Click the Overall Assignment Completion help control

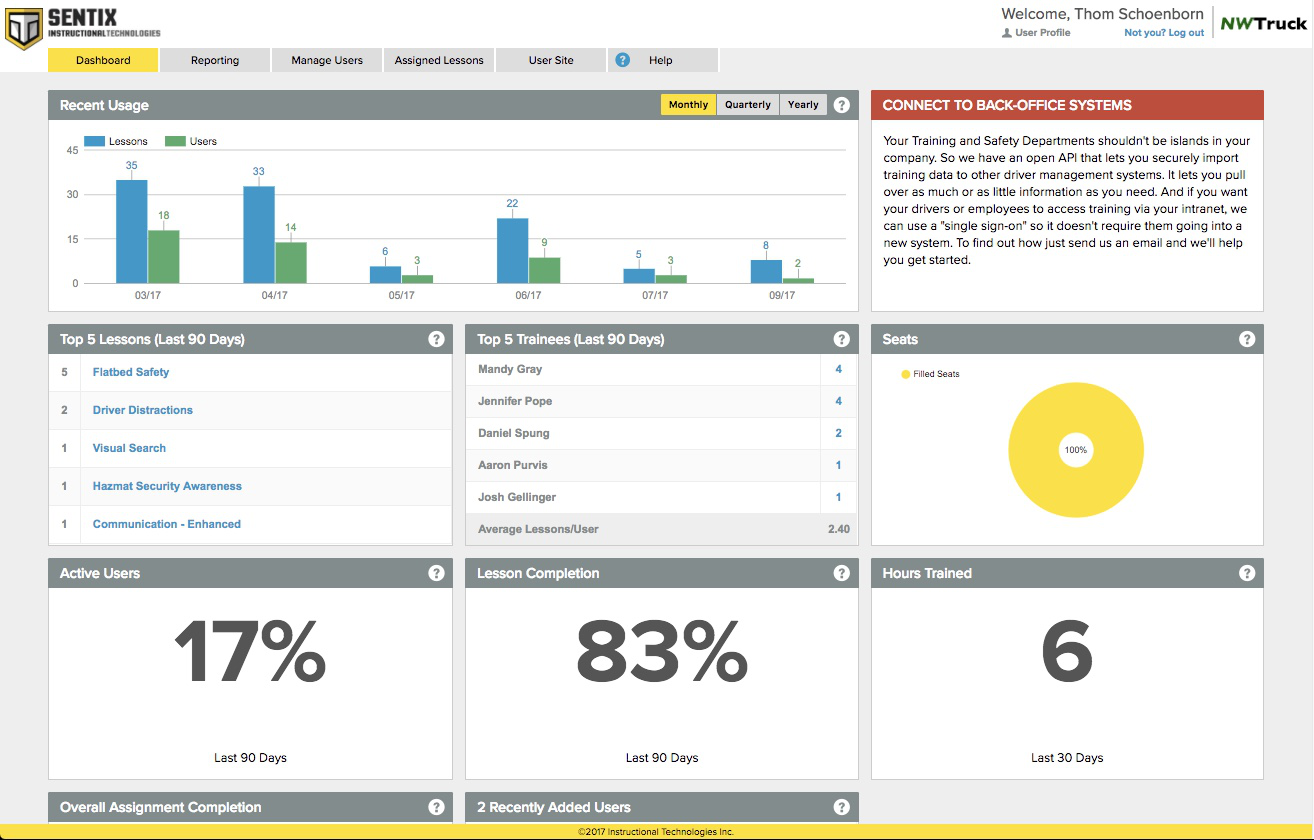tap(436, 807)
